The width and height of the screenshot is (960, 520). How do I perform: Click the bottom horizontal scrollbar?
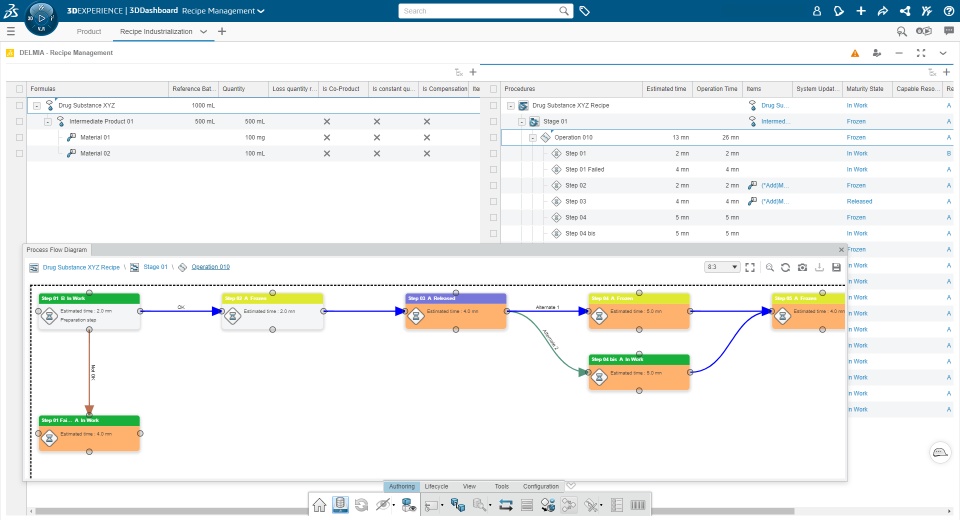click(x=414, y=511)
